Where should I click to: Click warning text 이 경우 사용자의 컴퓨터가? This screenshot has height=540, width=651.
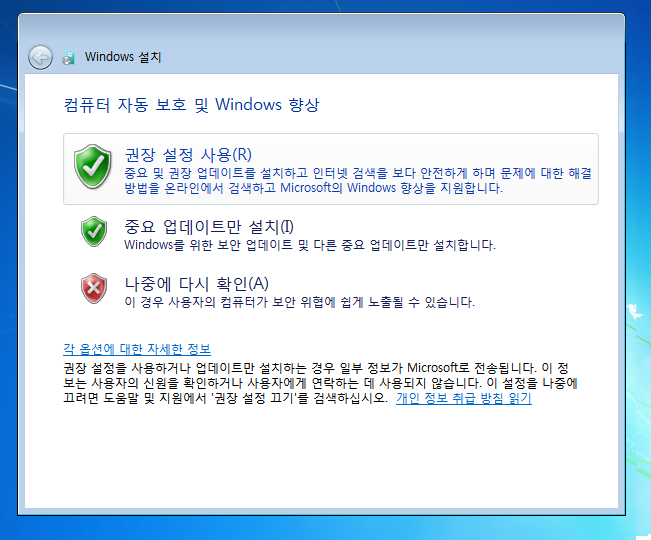299,302
